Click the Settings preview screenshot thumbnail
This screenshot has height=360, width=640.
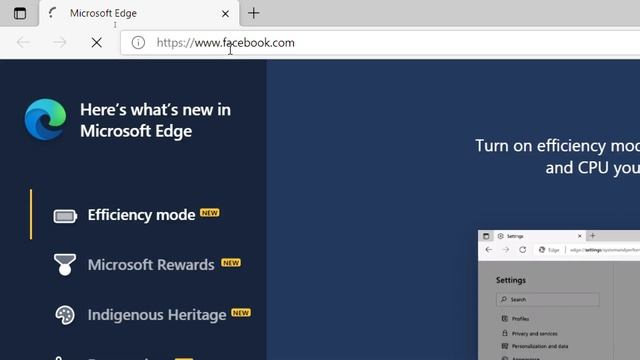(559, 295)
